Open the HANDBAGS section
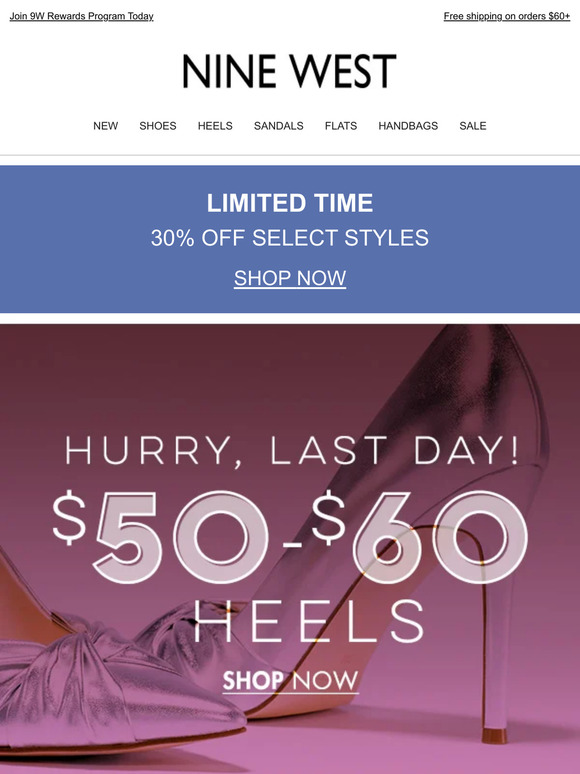Image resolution: width=580 pixels, height=774 pixels. [x=408, y=126]
